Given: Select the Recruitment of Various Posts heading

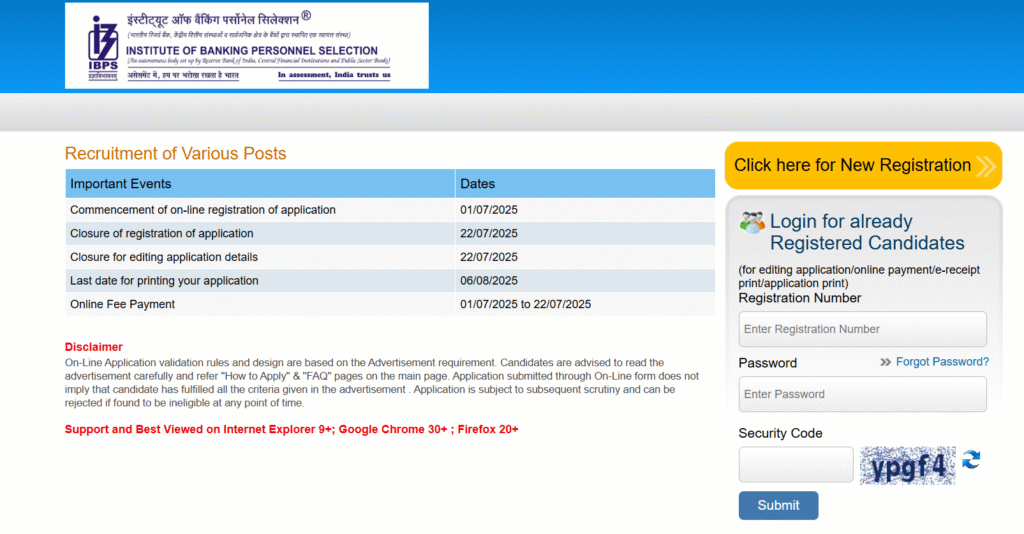Looking at the screenshot, I should point(175,153).
